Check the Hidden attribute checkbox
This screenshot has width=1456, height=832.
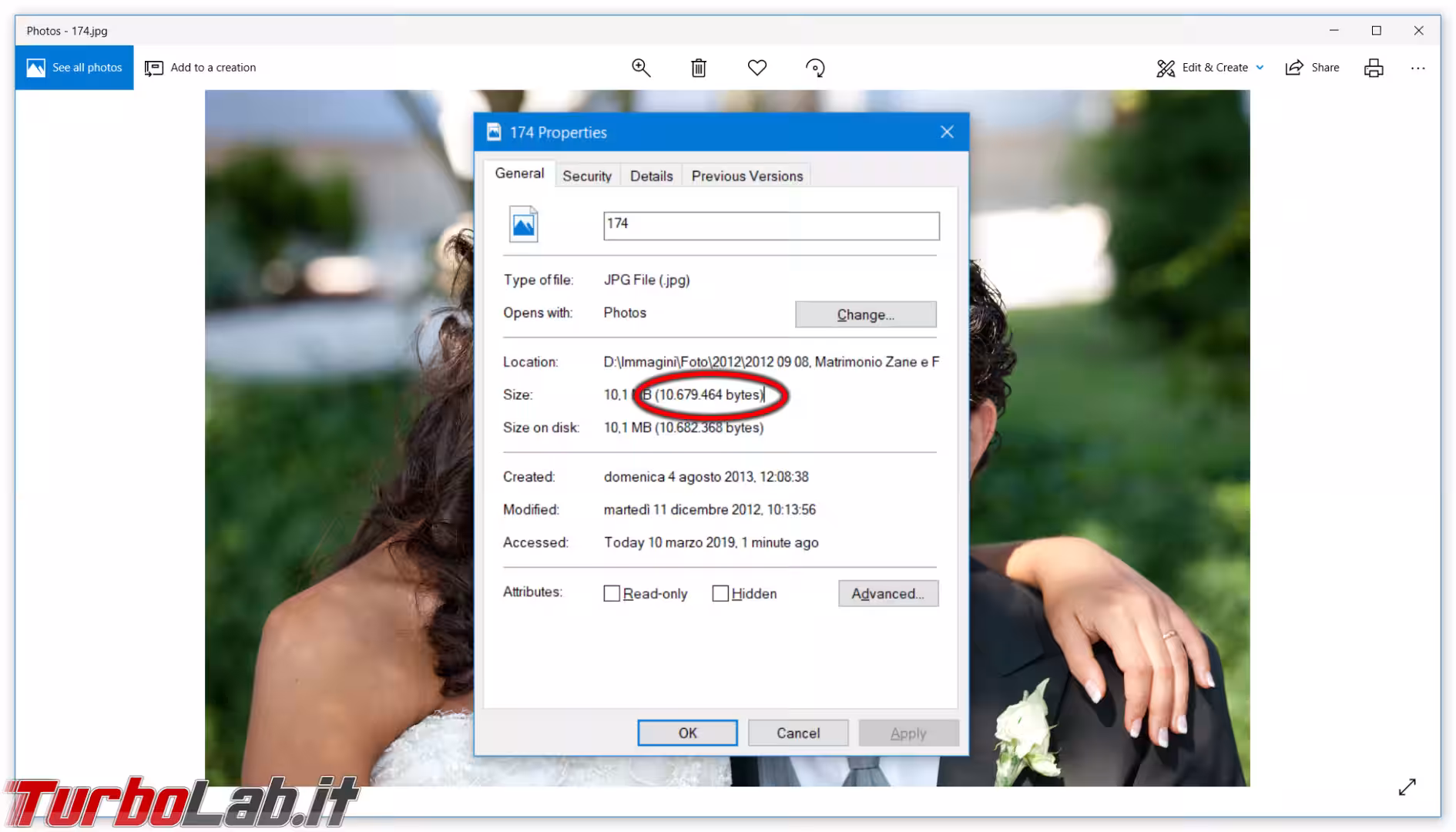(x=720, y=593)
